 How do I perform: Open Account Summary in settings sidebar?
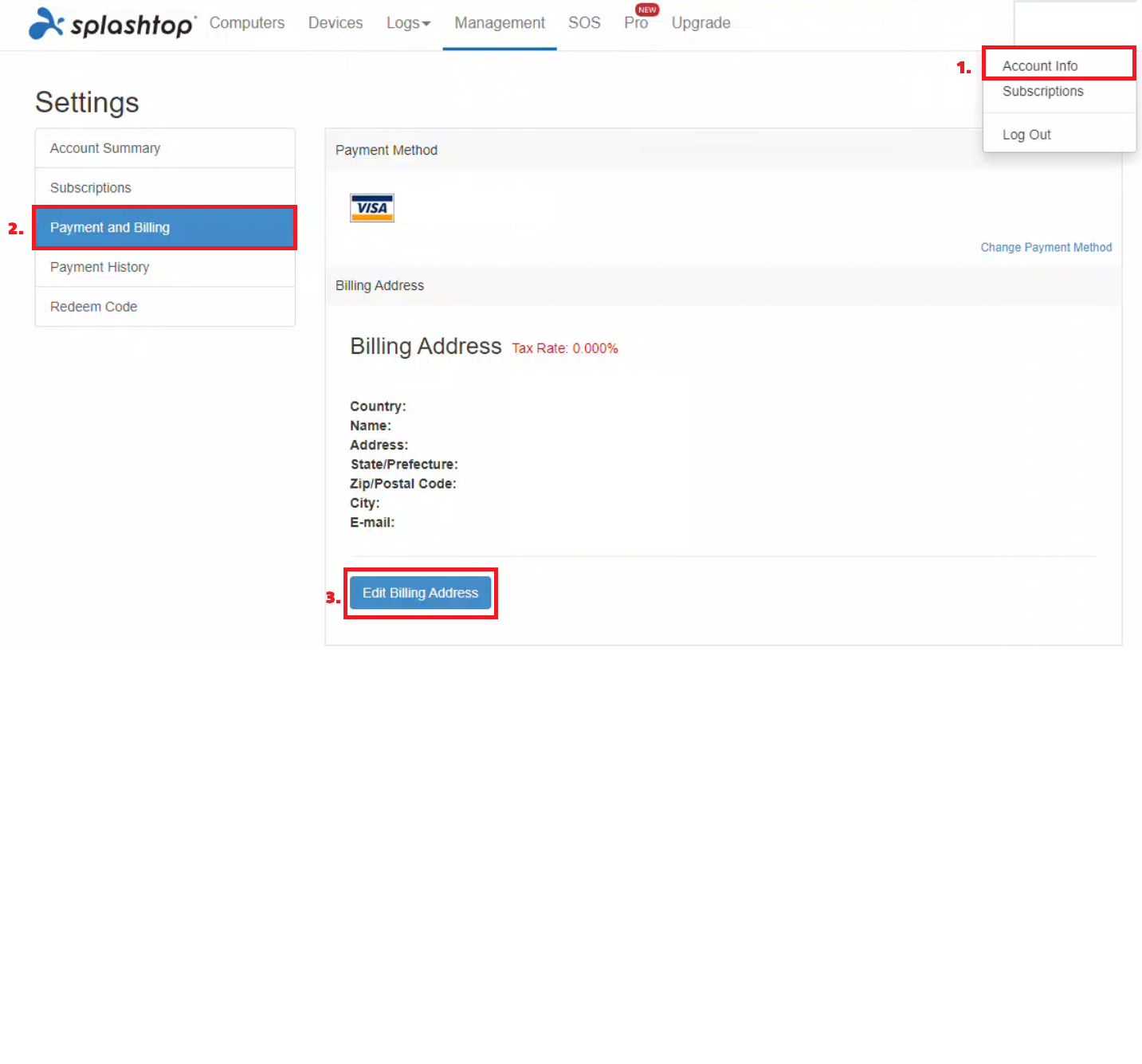tap(105, 148)
